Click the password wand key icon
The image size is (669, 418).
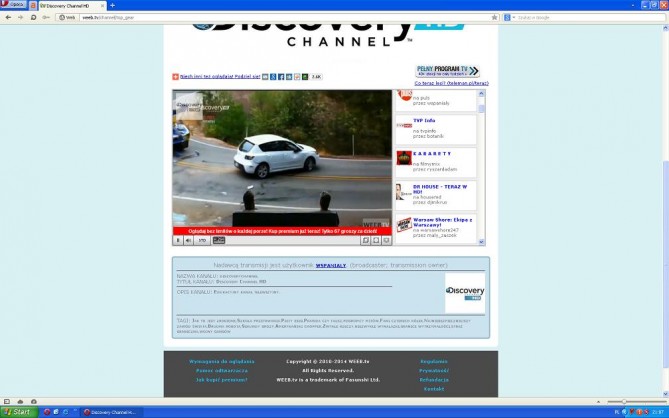click(x=46, y=17)
